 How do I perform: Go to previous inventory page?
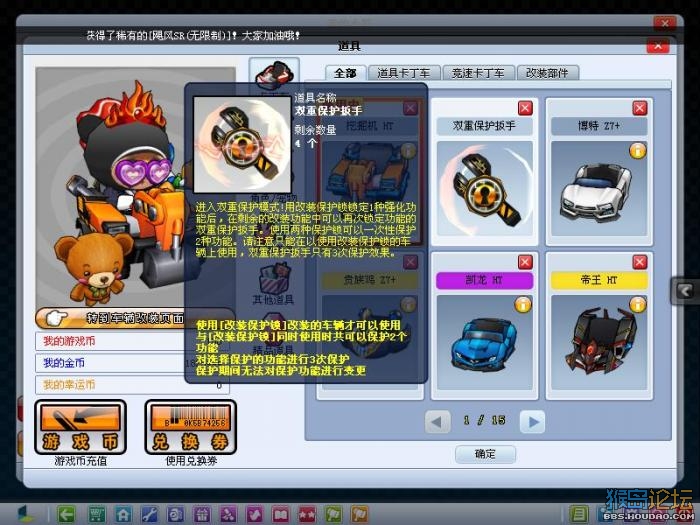[x=438, y=422]
